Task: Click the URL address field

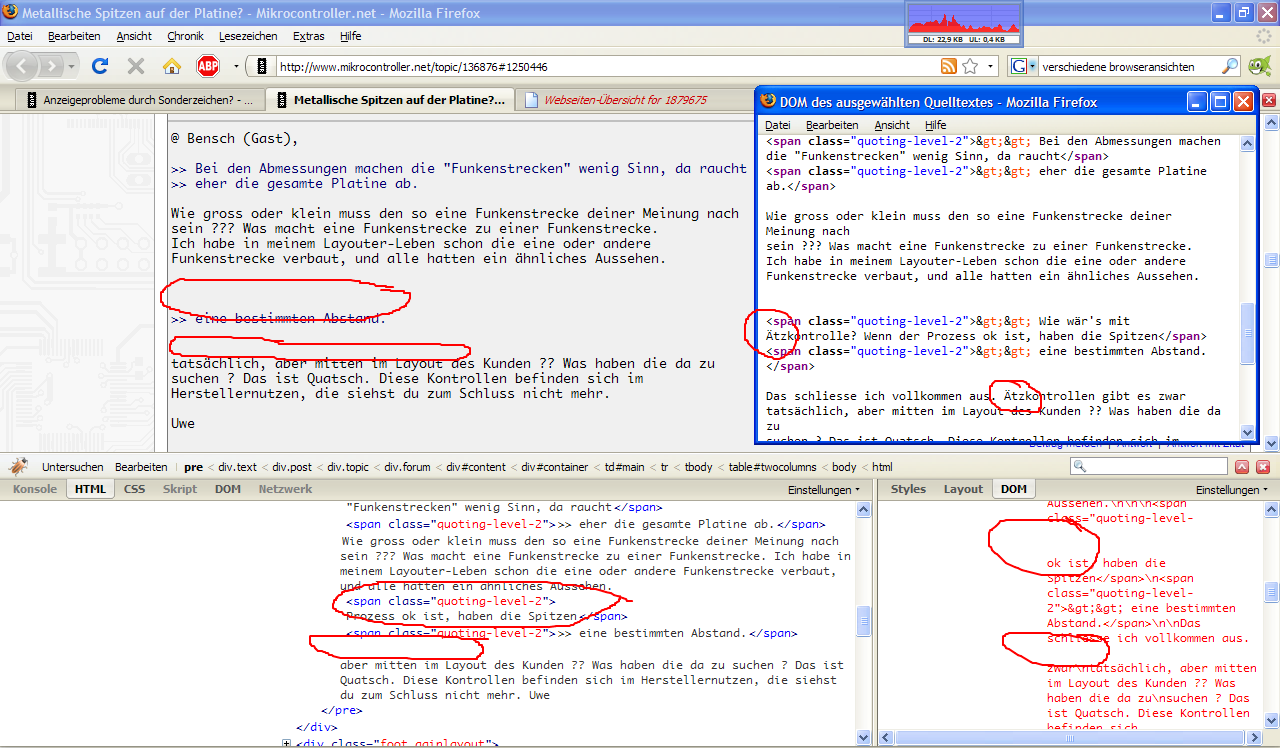Action: point(605,67)
